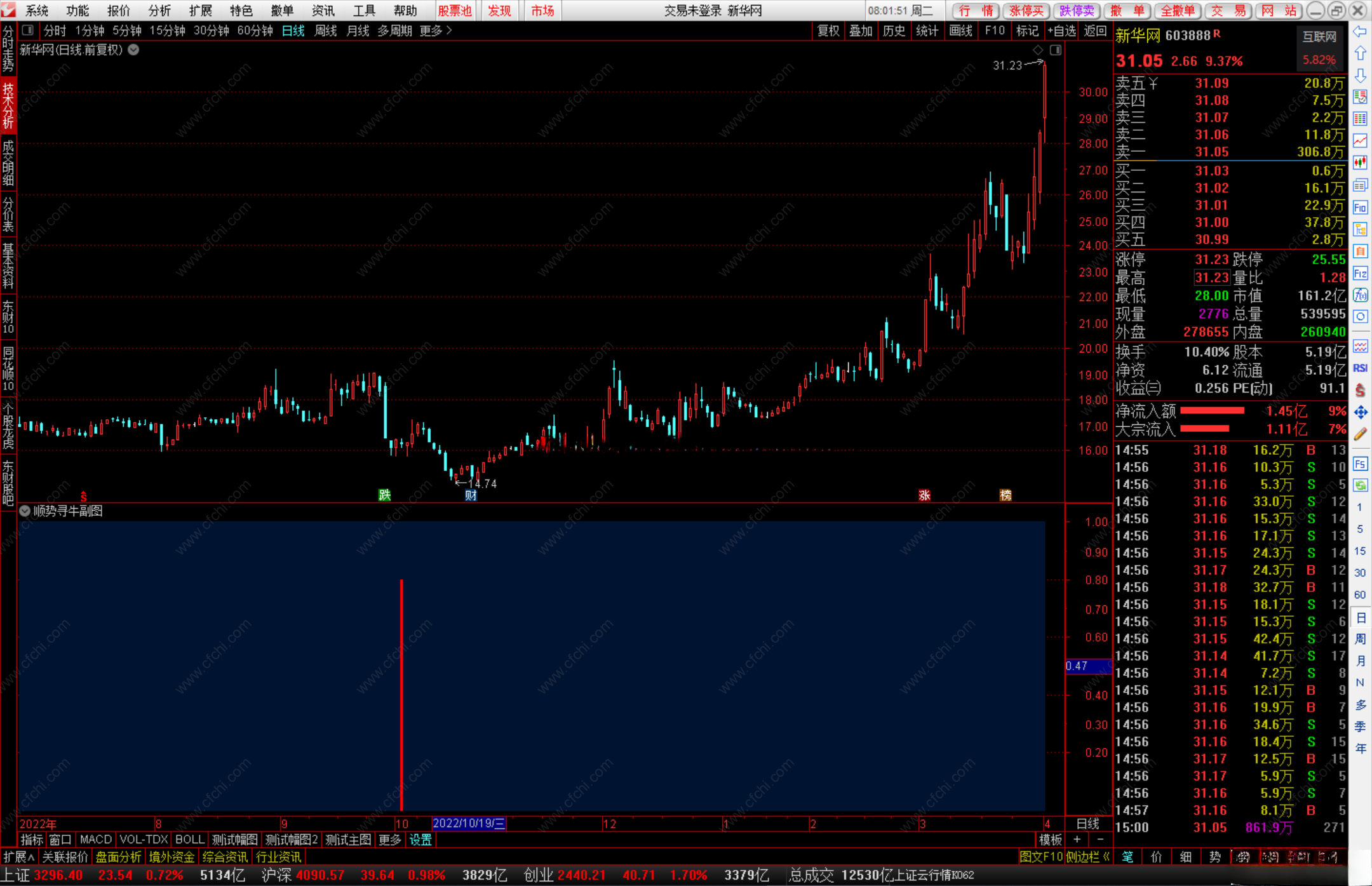Click the 涨停买 button
Screen dimensions: 1372x886
pyautogui.click(x=1026, y=10)
